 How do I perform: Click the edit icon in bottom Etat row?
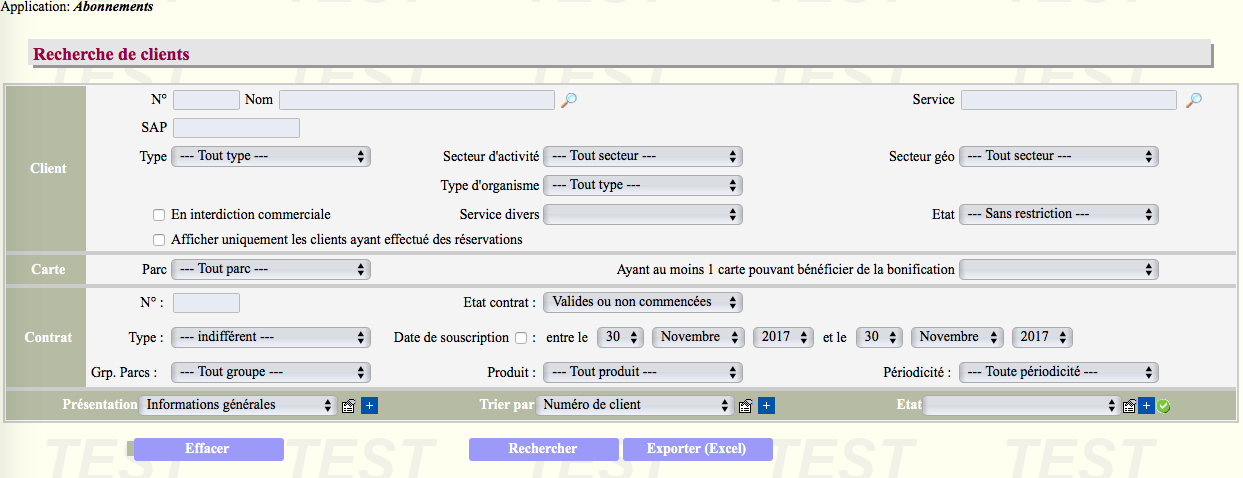pos(1129,406)
